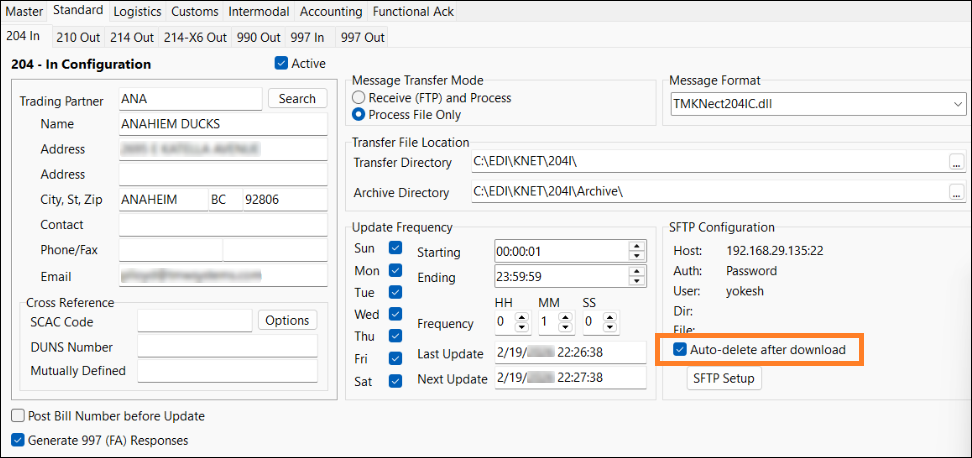The height and width of the screenshot is (458, 972).
Task: Uncheck Sun update day
Action: tap(395, 248)
